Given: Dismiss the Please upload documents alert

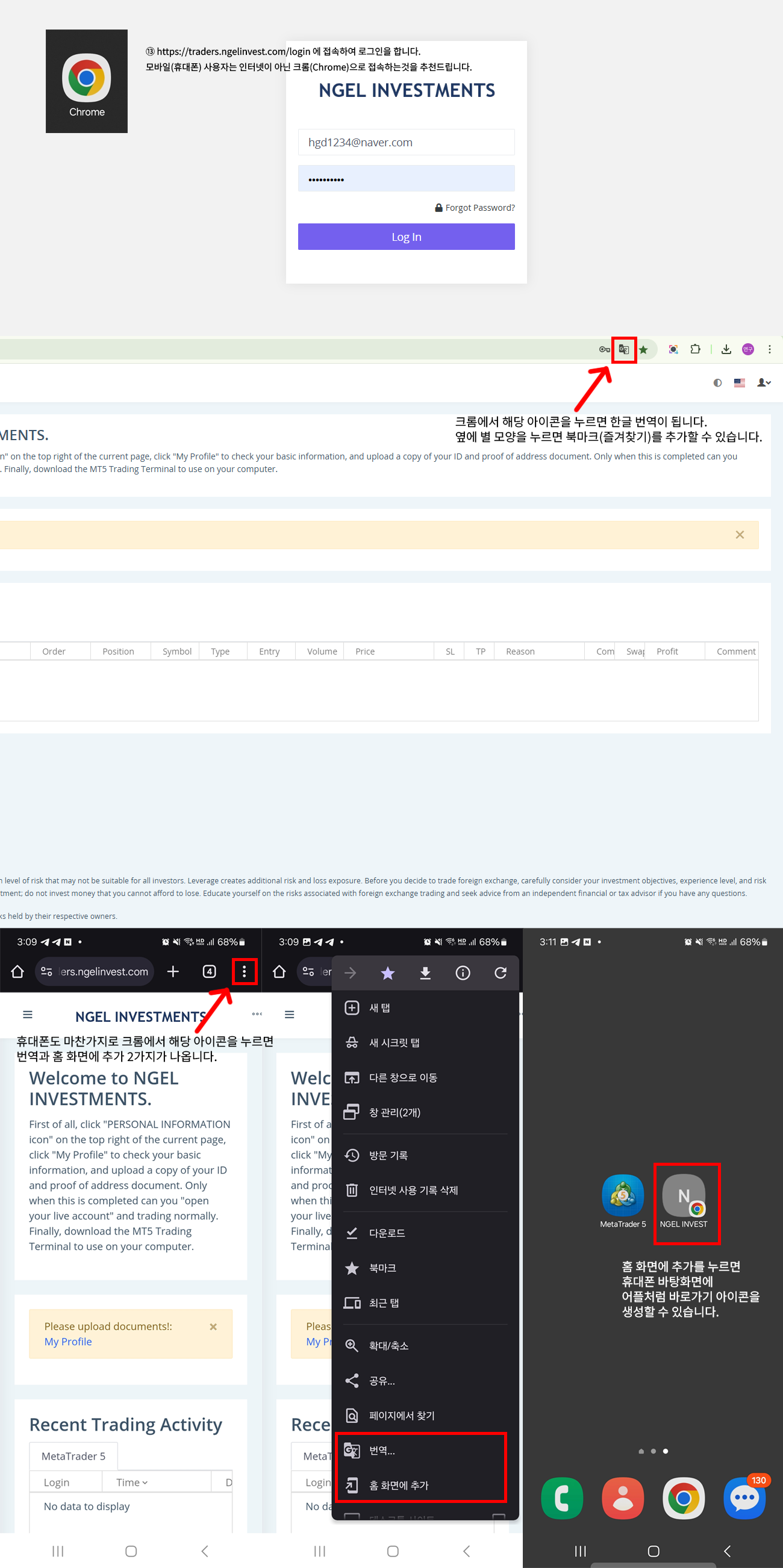Looking at the screenshot, I should click(x=213, y=1327).
